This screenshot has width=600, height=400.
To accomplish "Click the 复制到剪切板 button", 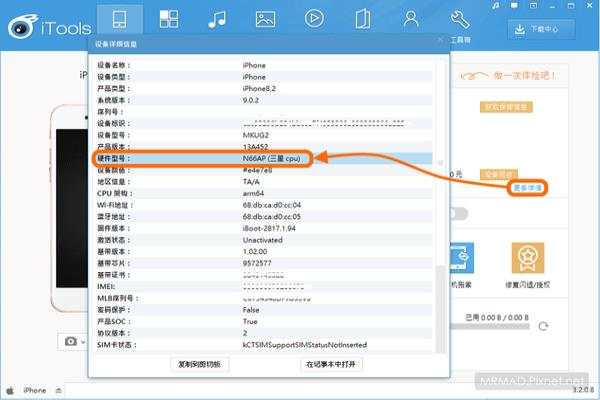I will [x=199, y=364].
